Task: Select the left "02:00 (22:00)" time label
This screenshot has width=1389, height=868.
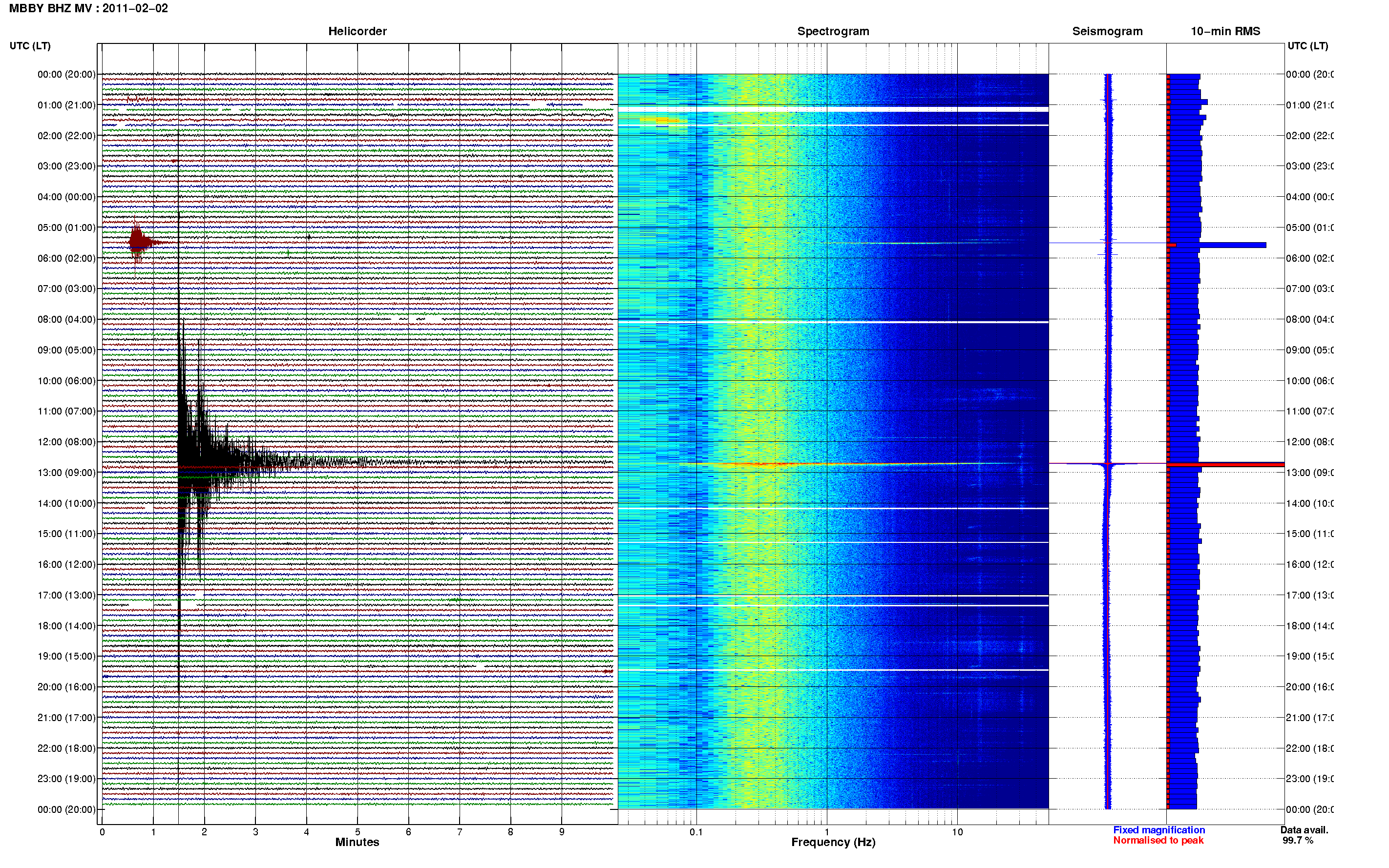Action: [66, 136]
